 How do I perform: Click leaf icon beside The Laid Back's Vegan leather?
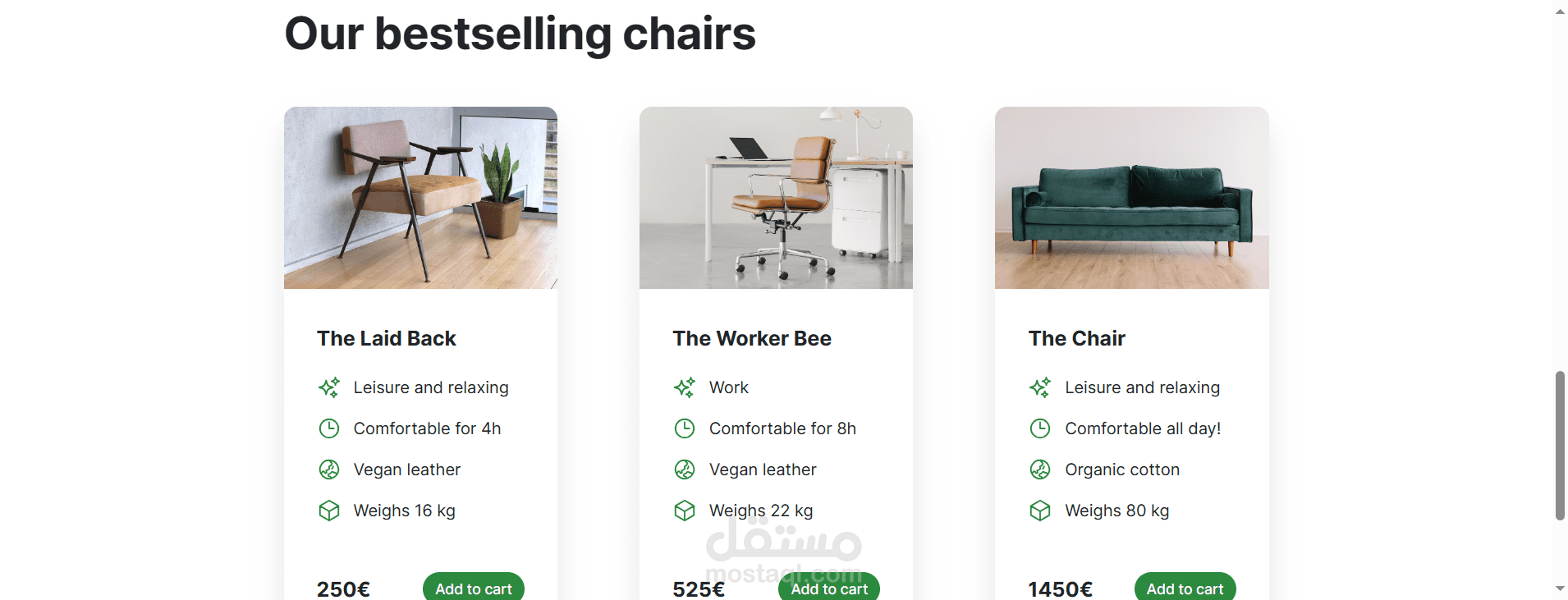pos(329,469)
